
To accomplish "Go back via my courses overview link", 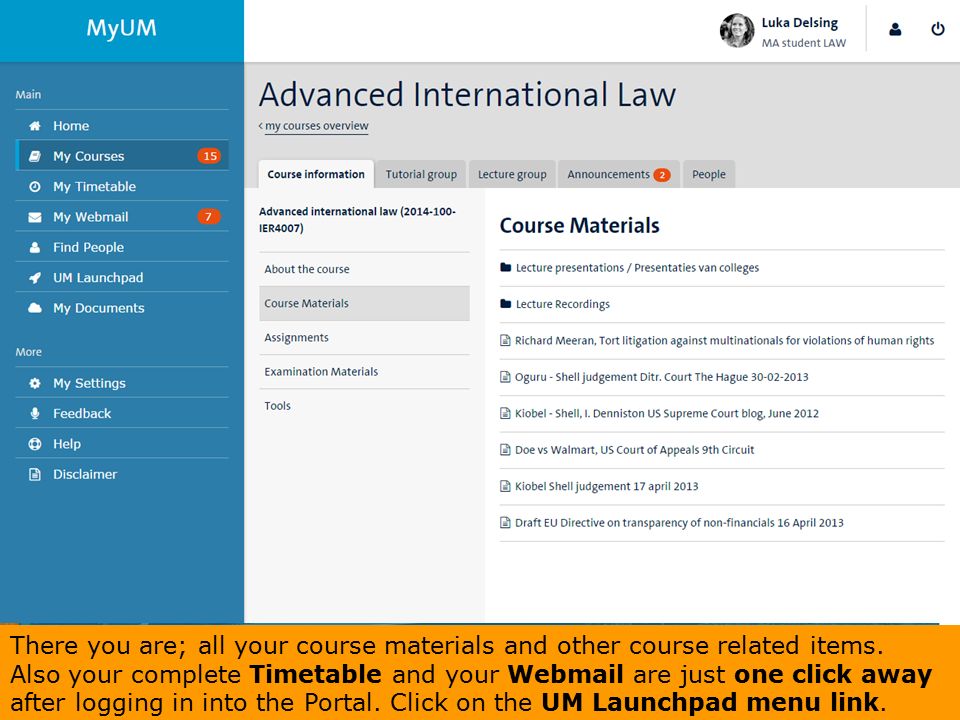I will pyautogui.click(x=317, y=126).
